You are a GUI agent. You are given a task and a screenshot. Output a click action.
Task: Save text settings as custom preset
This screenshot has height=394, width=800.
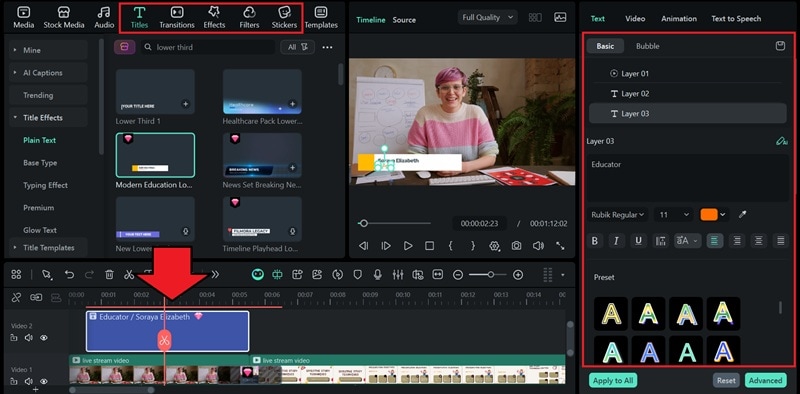[x=780, y=46]
